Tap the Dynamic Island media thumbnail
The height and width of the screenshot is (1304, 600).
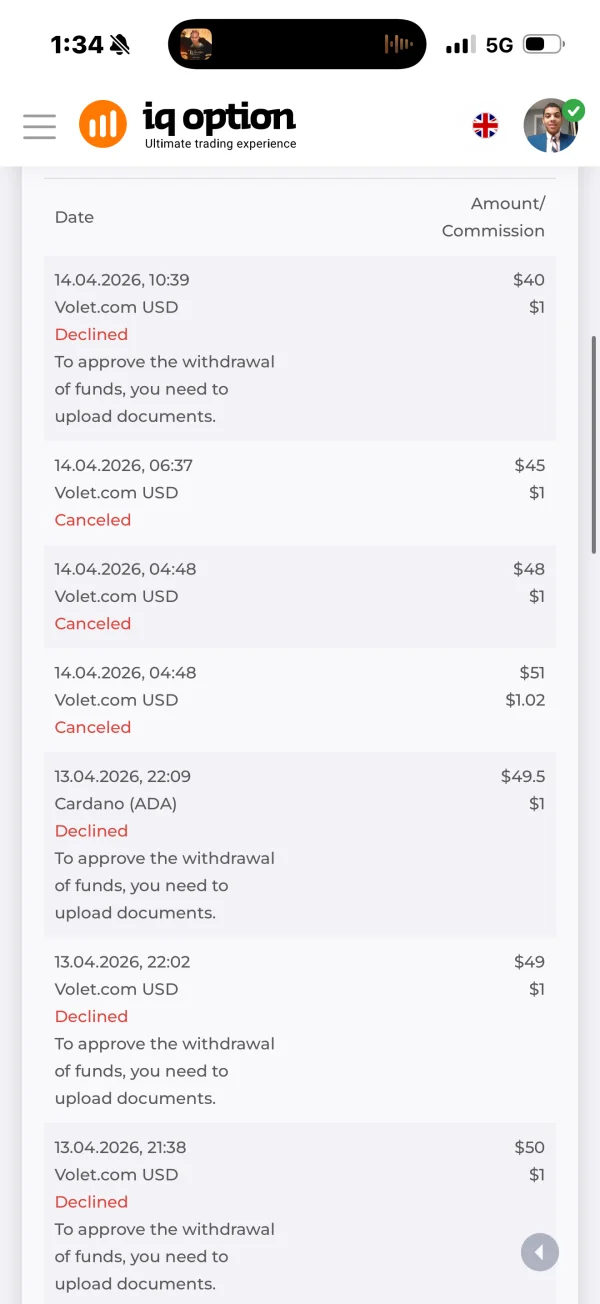[196, 44]
